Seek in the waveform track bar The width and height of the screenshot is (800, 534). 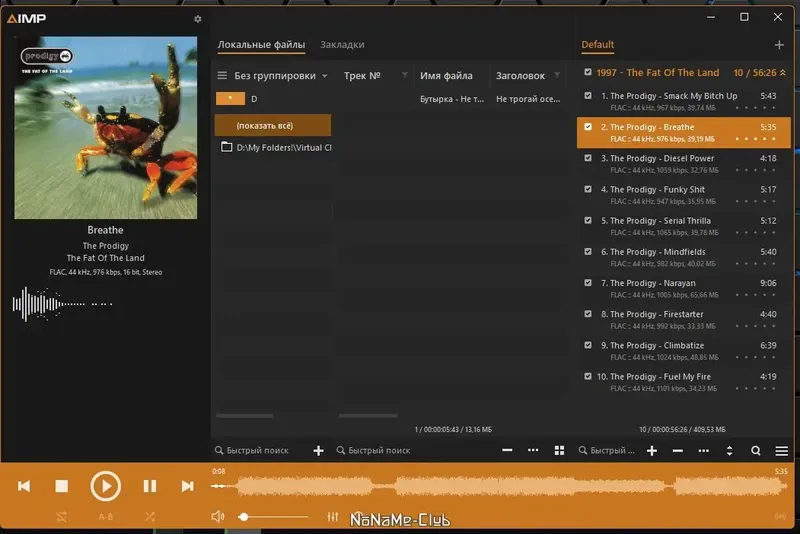point(499,486)
